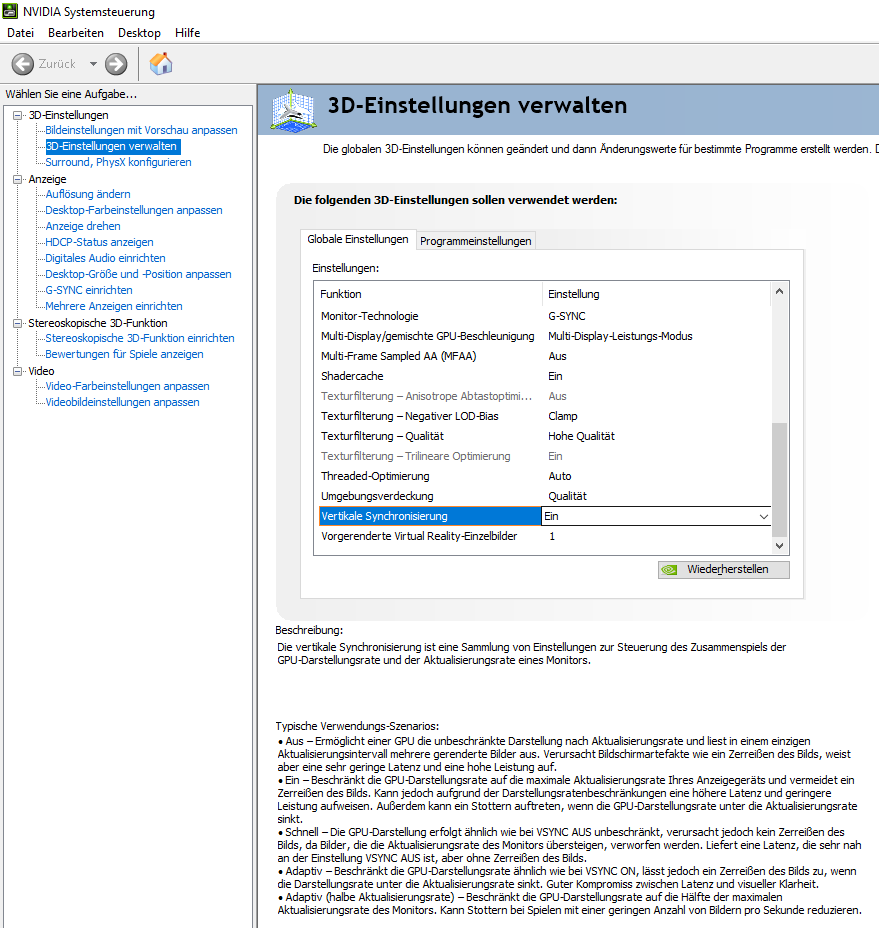Click the Texturfilterung – Trilineare Optimierung row
This screenshot has height=928, width=879.
pos(545,456)
